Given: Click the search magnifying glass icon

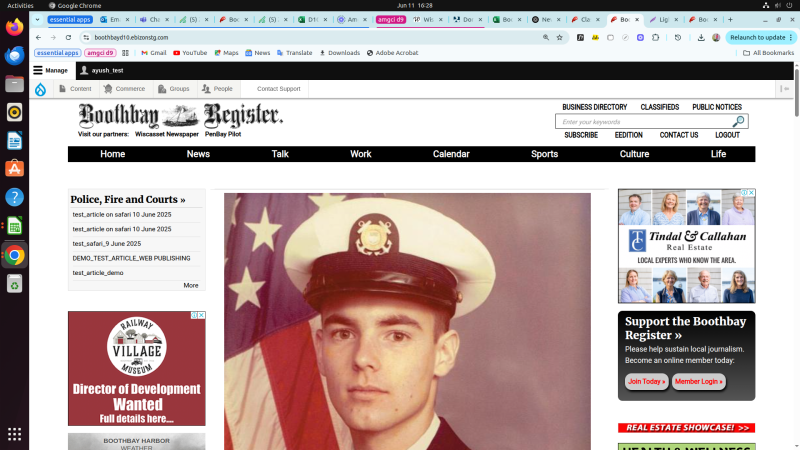Looking at the screenshot, I should (x=738, y=122).
